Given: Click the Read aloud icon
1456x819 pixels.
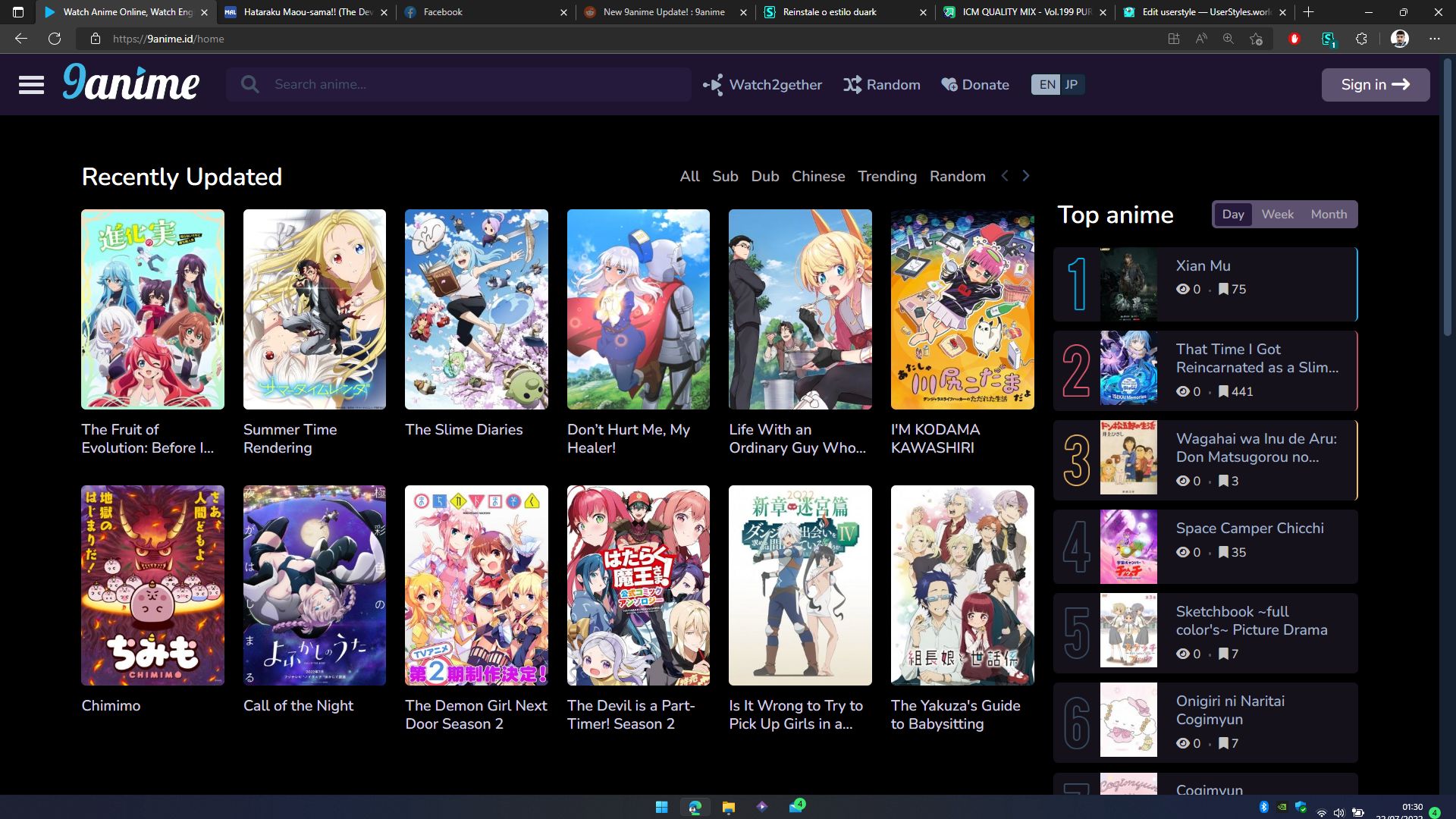Looking at the screenshot, I should tap(1201, 39).
